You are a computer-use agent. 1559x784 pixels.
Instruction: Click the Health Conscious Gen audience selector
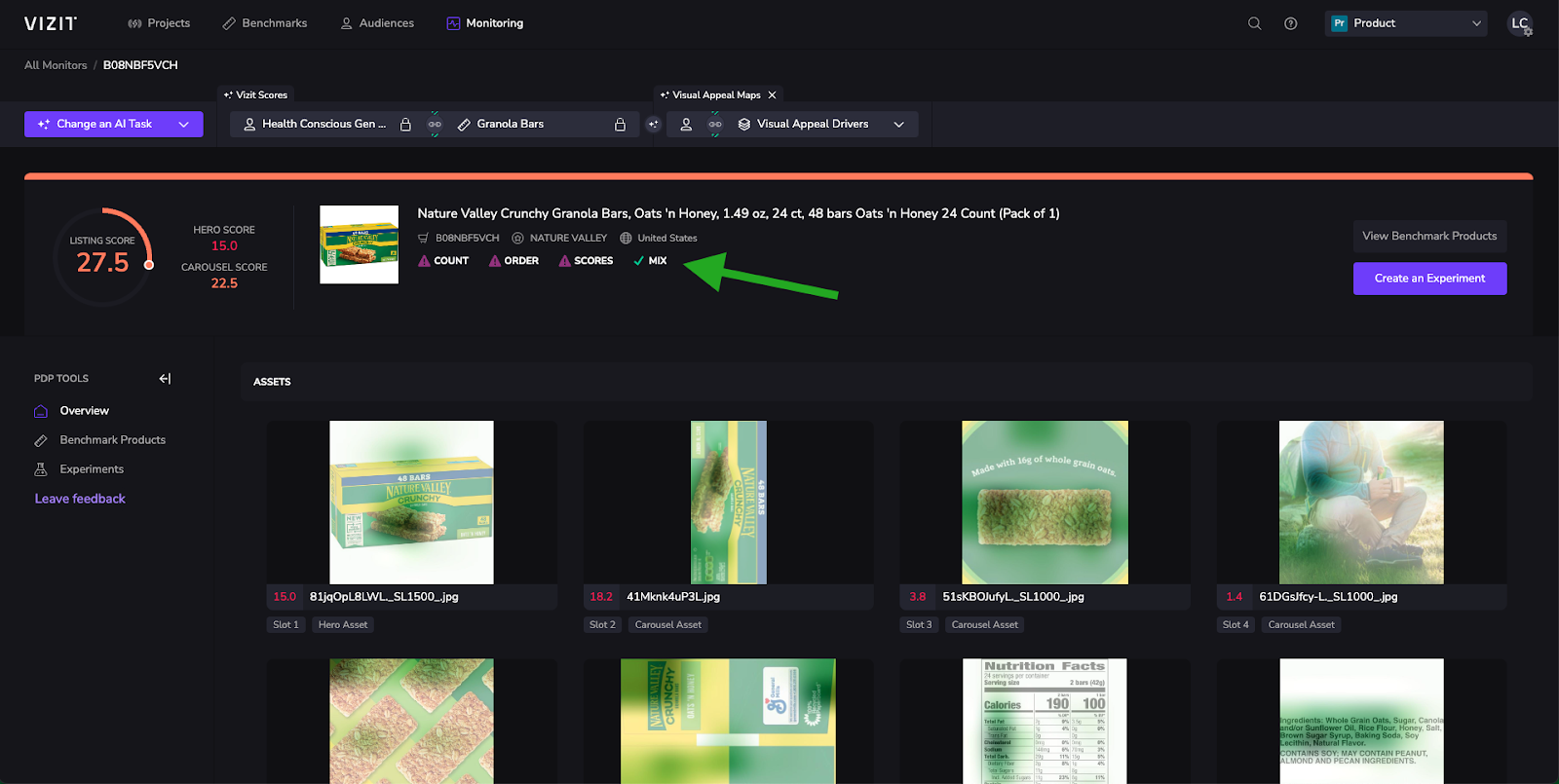pyautogui.click(x=315, y=124)
